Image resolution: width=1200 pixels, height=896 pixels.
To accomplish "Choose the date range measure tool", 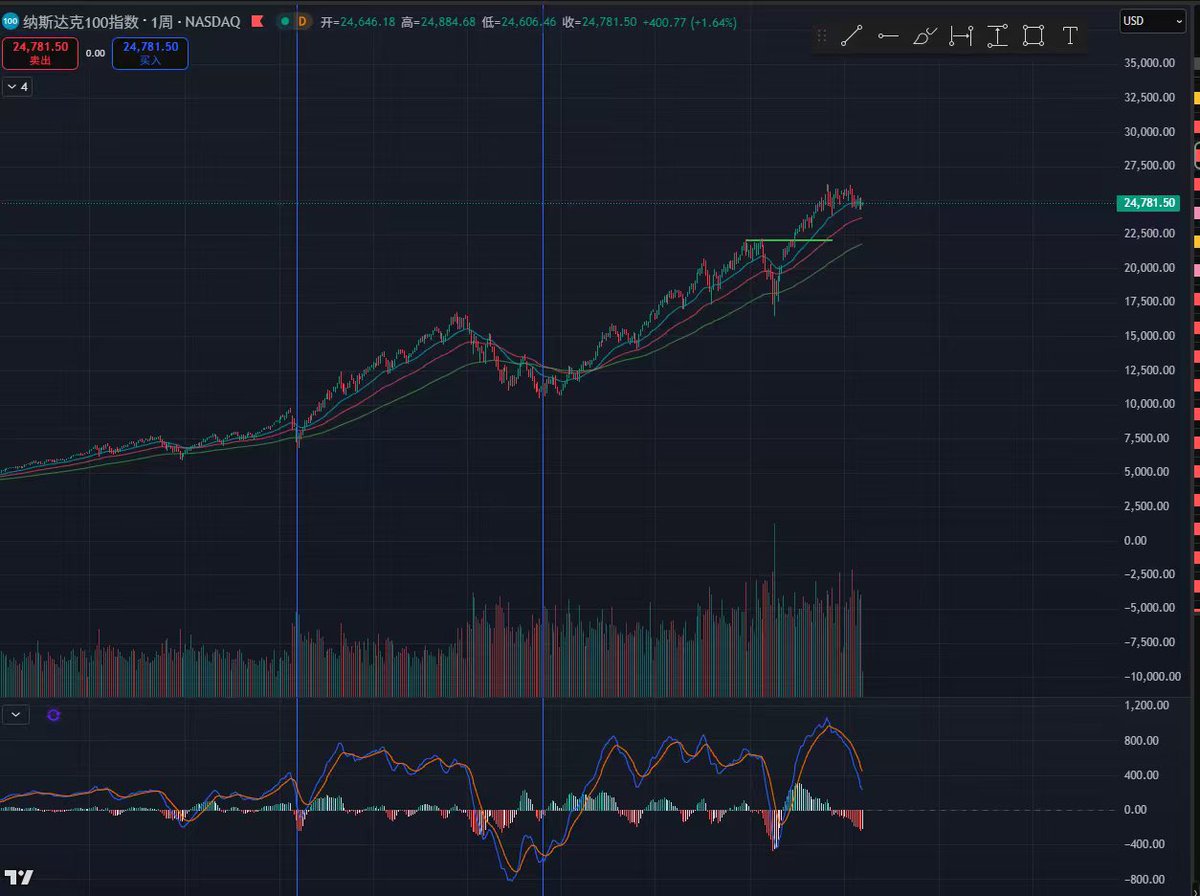I will pyautogui.click(x=961, y=37).
